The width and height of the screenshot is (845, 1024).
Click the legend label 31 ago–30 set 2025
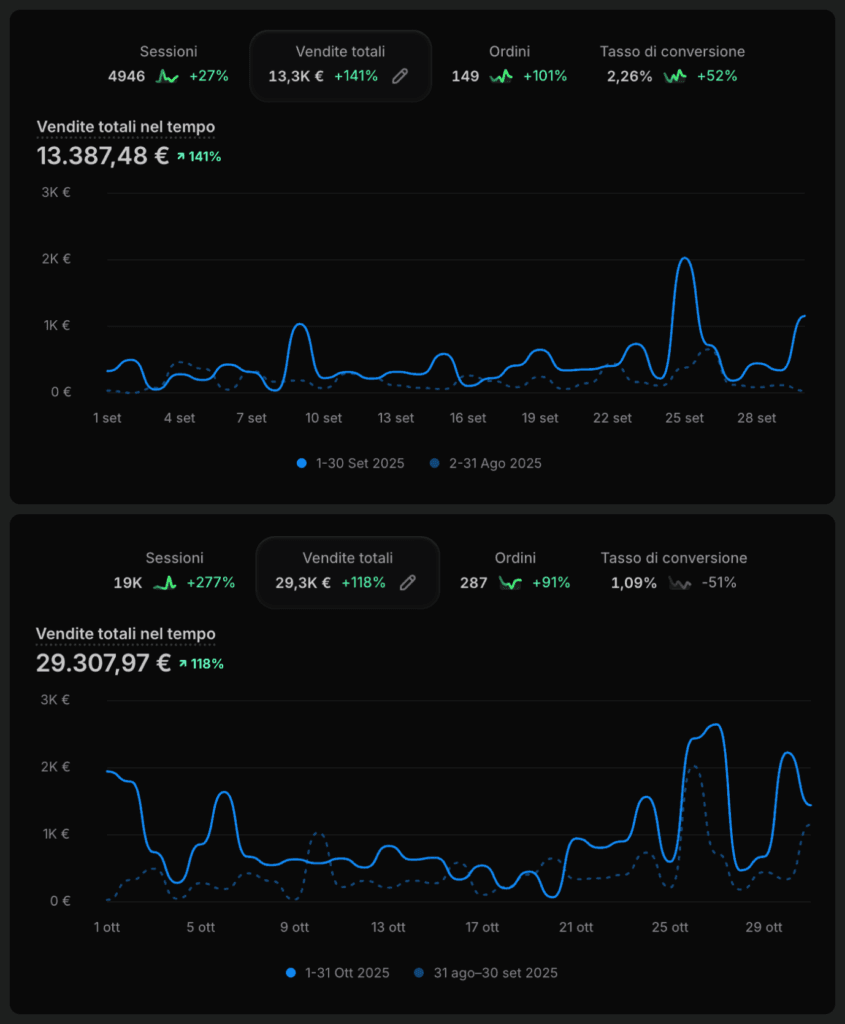point(496,973)
